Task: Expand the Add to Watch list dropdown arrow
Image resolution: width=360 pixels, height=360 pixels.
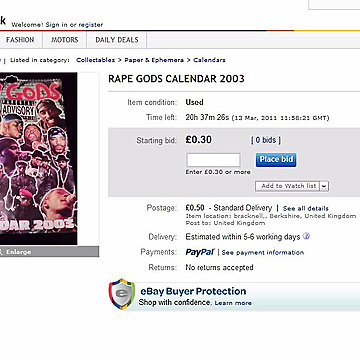Action: click(x=324, y=186)
